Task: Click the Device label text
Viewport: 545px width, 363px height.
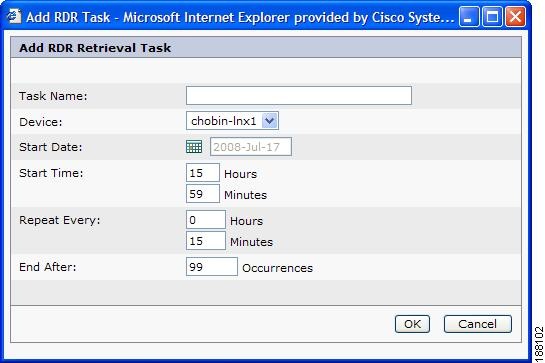Action: point(41,122)
